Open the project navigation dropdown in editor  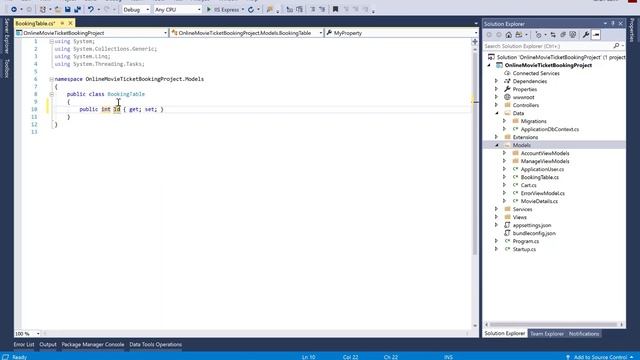tap(92, 33)
